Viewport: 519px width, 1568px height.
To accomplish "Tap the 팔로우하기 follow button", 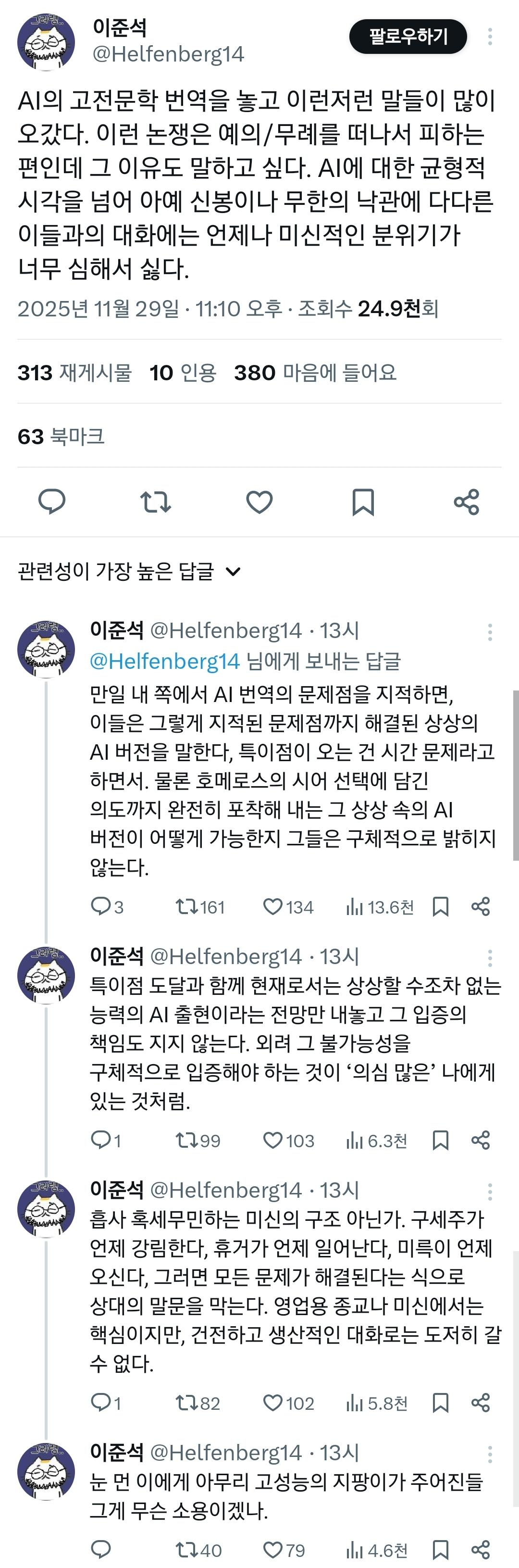I will pos(408,37).
